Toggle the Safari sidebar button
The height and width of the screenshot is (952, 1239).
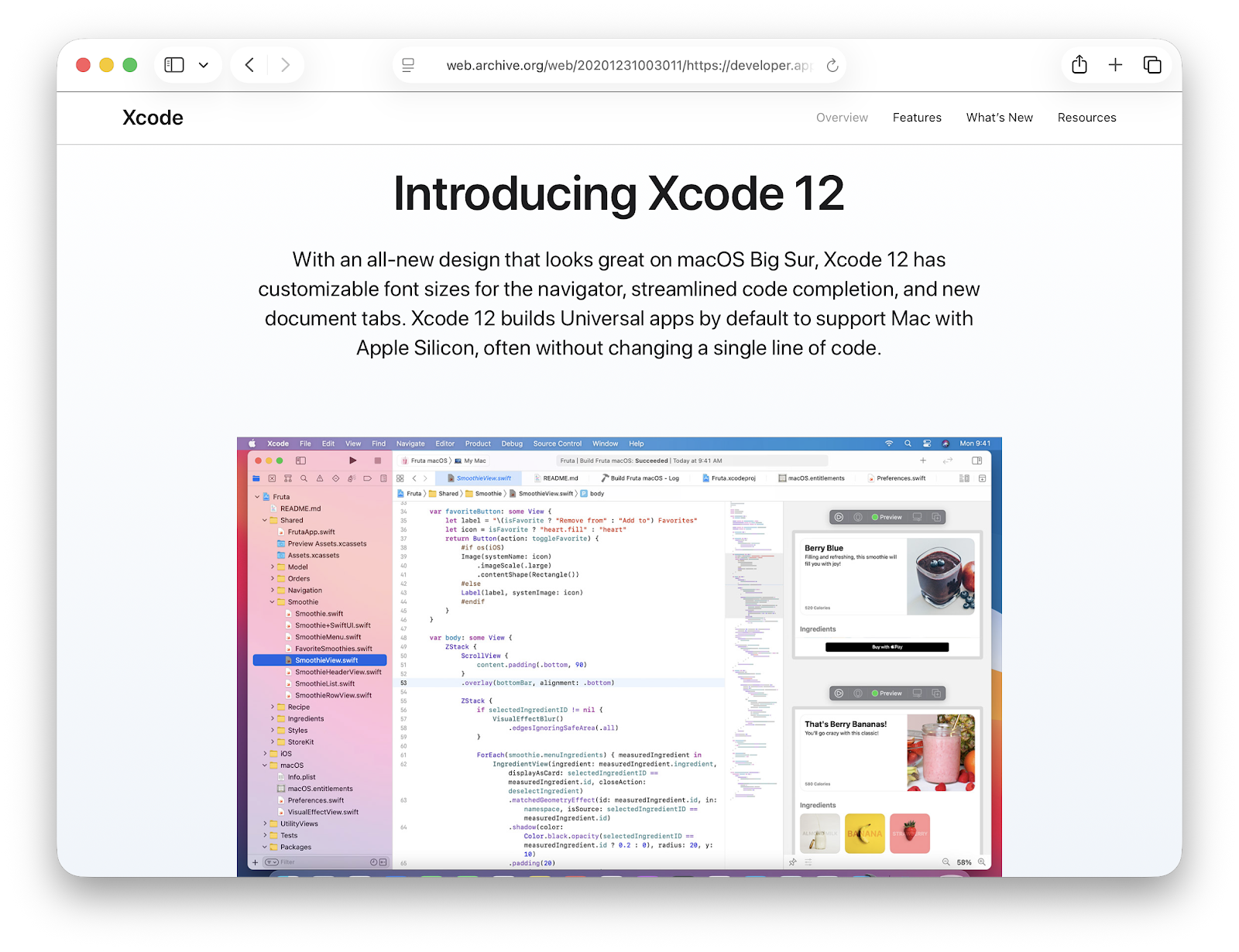pos(174,65)
